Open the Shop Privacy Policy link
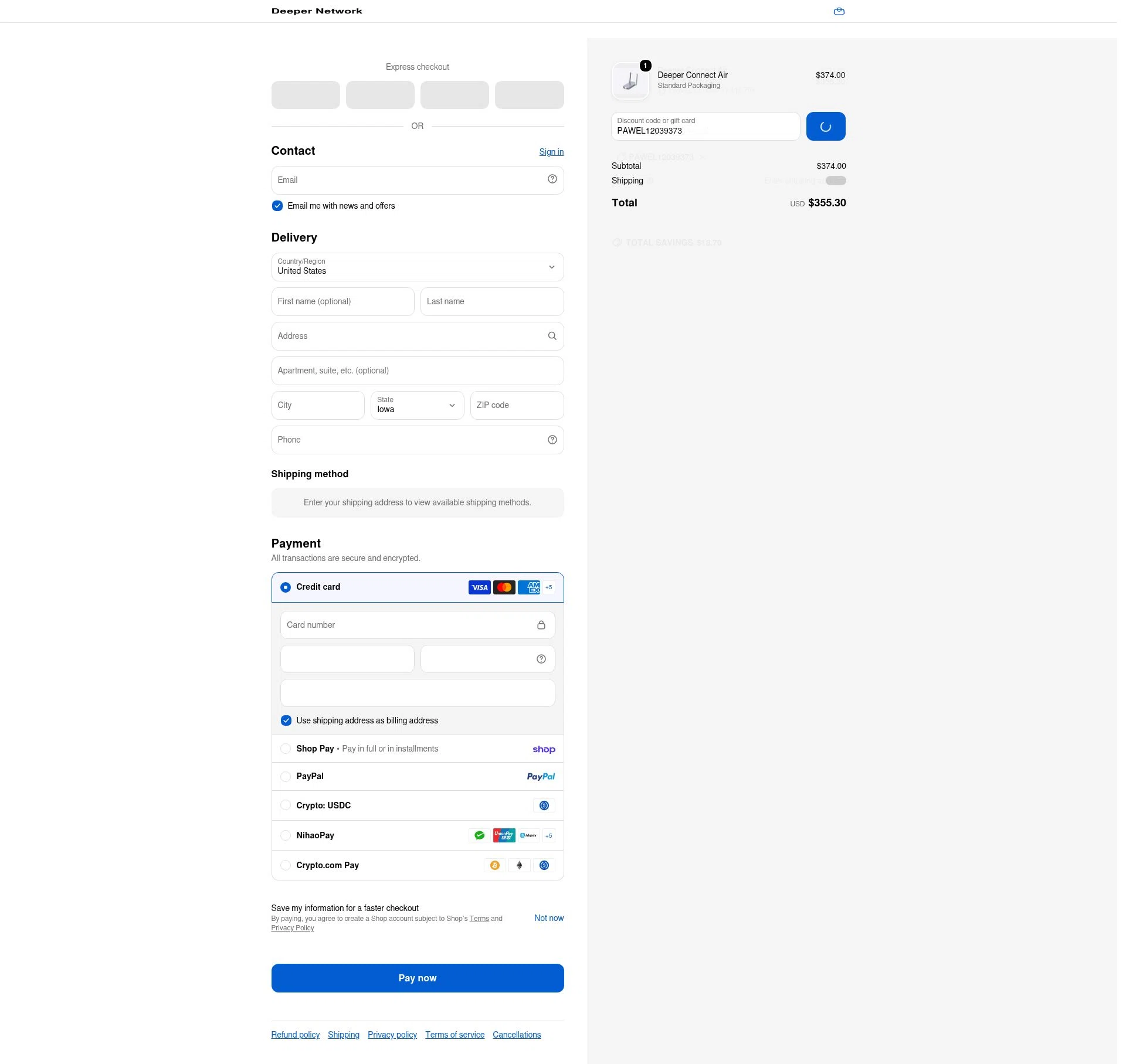The image size is (1126, 1064). 293,928
